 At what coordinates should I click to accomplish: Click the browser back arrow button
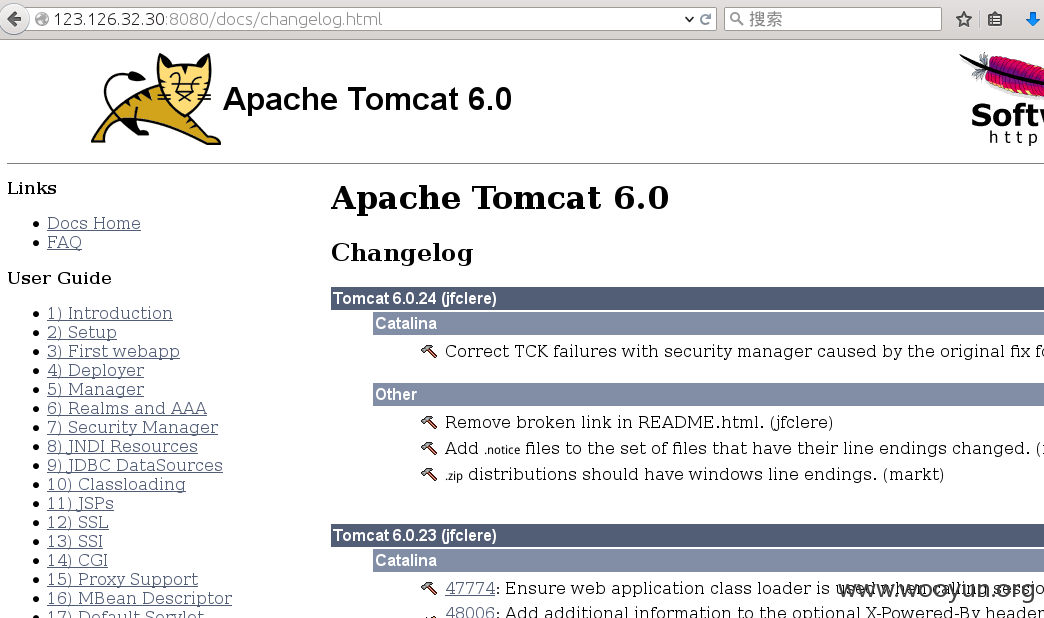(13, 19)
